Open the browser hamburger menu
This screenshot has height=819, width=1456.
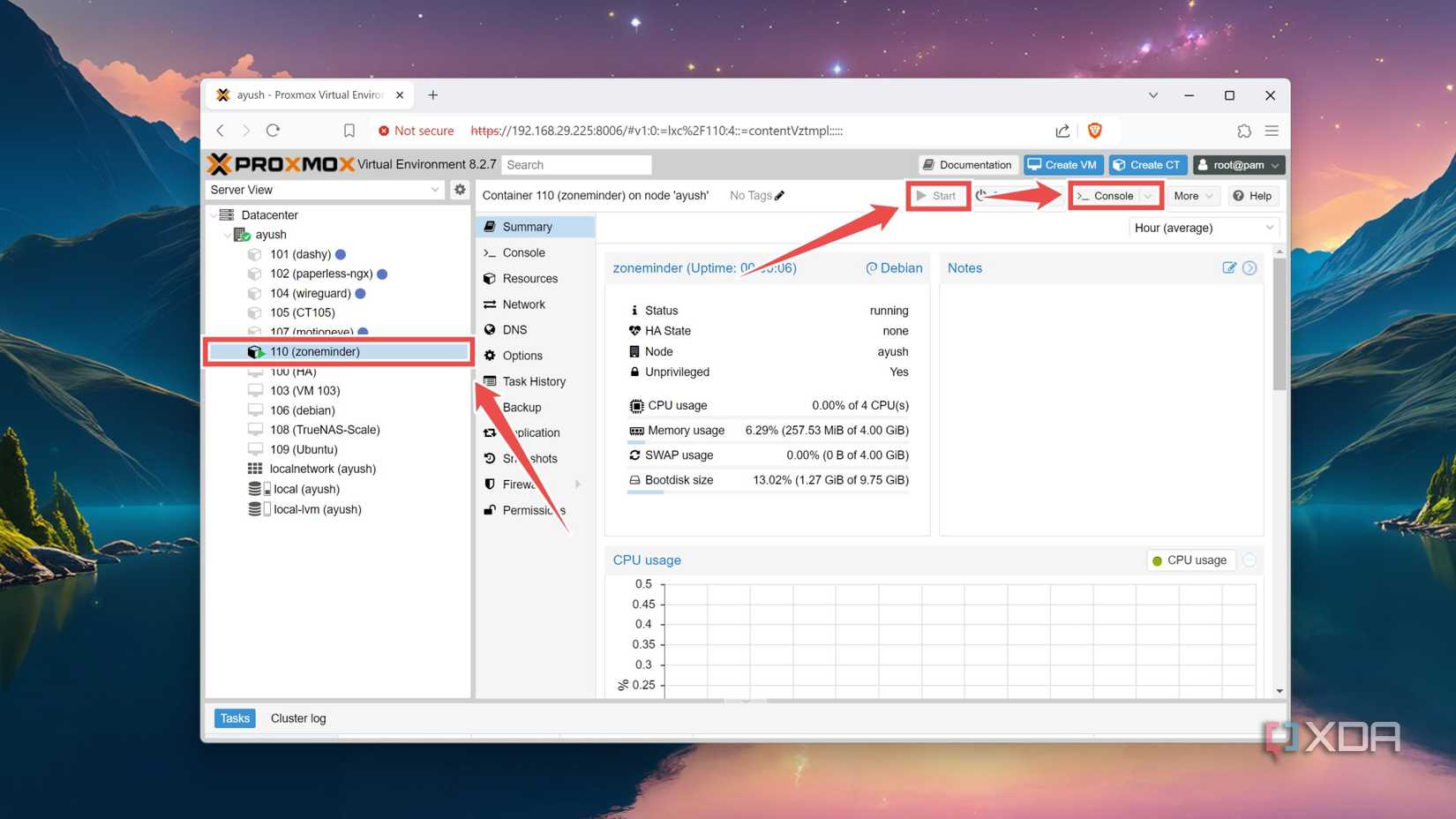point(1272,131)
